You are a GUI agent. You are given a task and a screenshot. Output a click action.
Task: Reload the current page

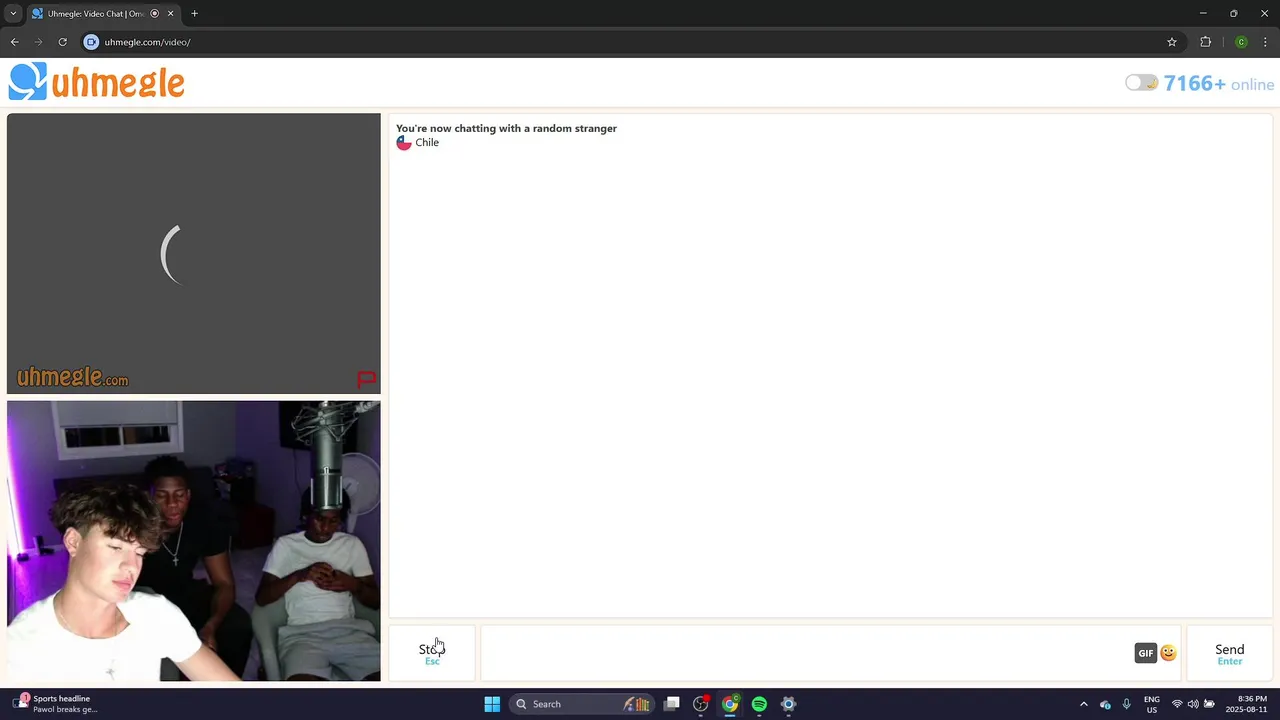(62, 42)
